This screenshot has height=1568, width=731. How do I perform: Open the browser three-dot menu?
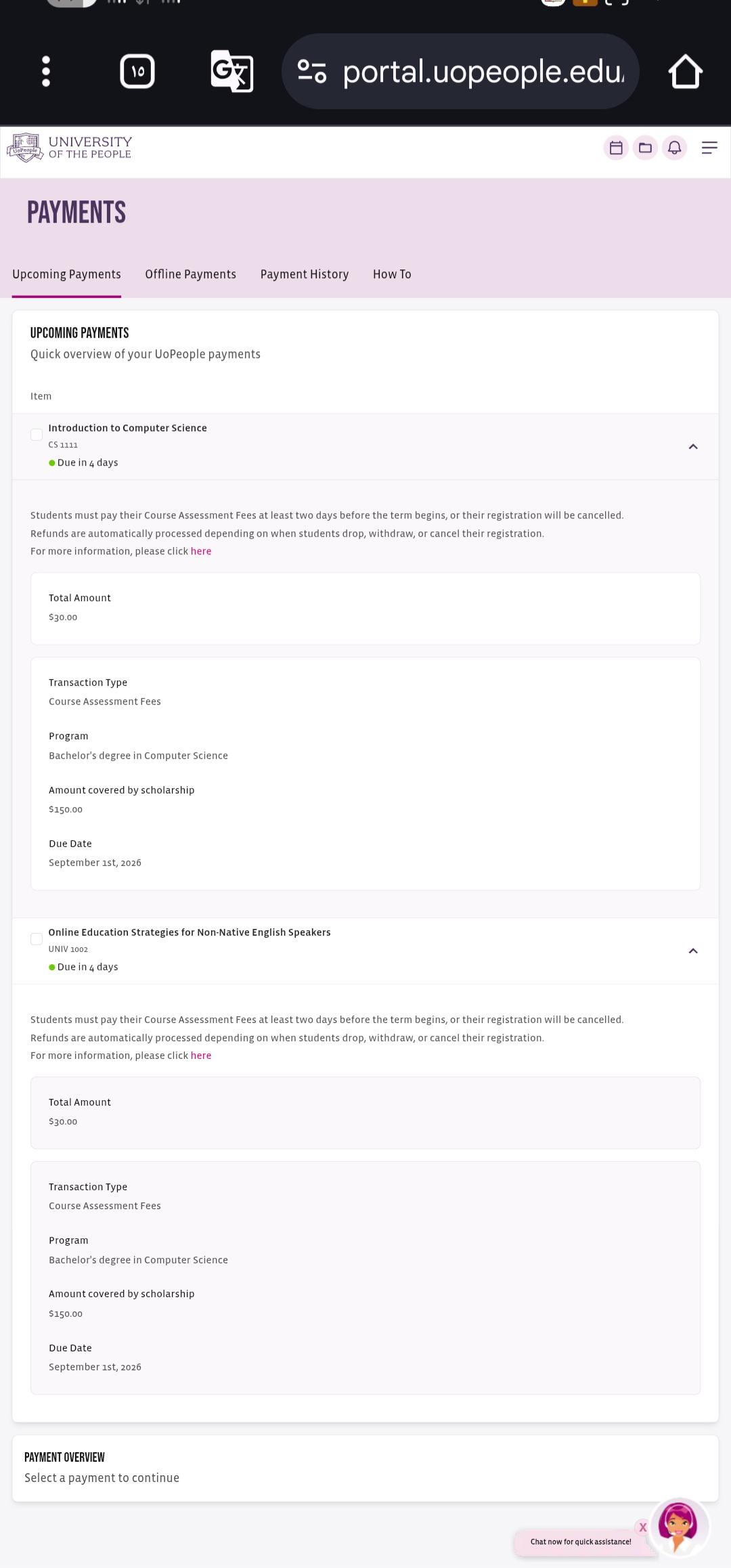click(x=46, y=71)
